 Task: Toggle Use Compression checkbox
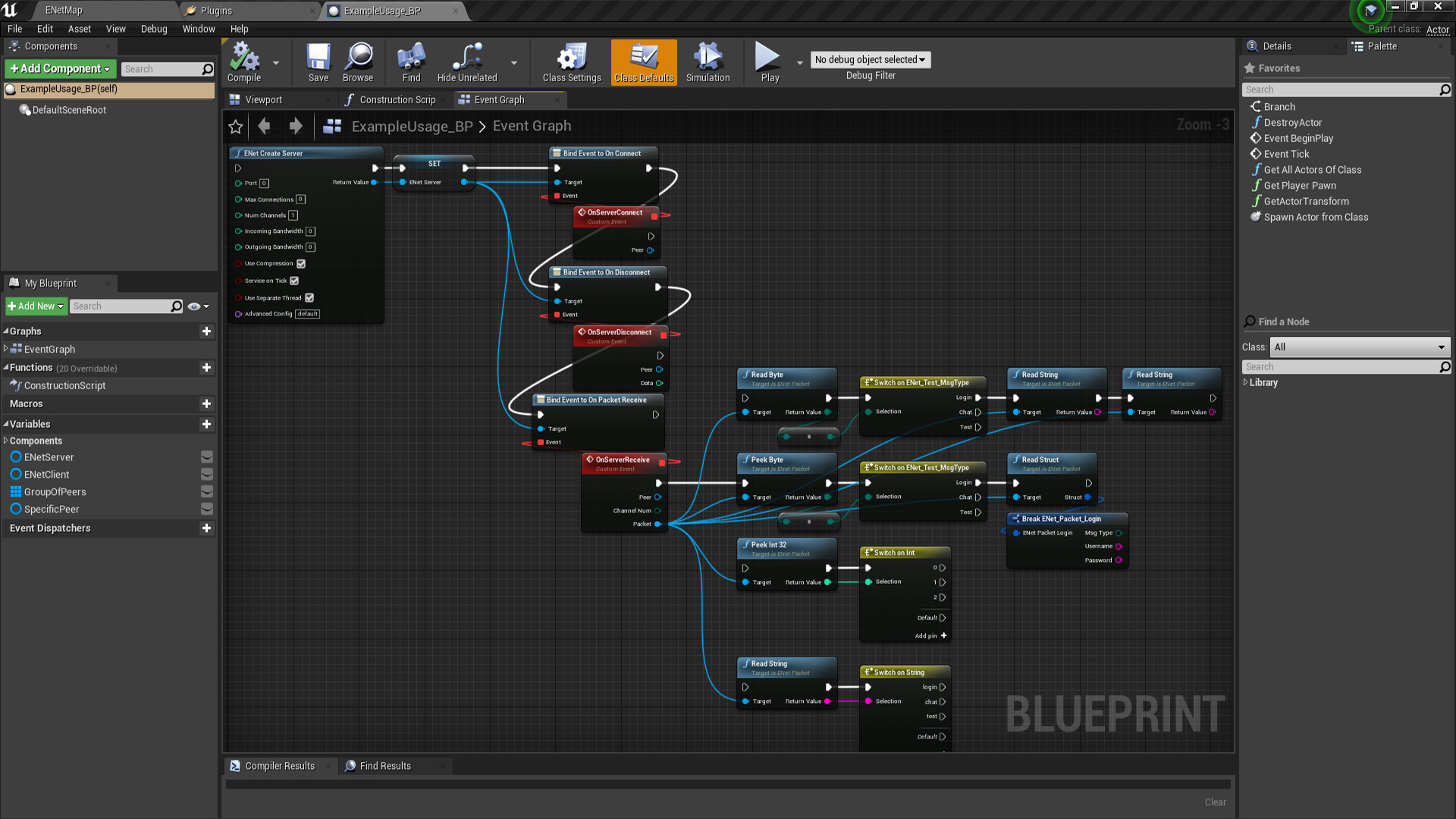click(x=301, y=264)
